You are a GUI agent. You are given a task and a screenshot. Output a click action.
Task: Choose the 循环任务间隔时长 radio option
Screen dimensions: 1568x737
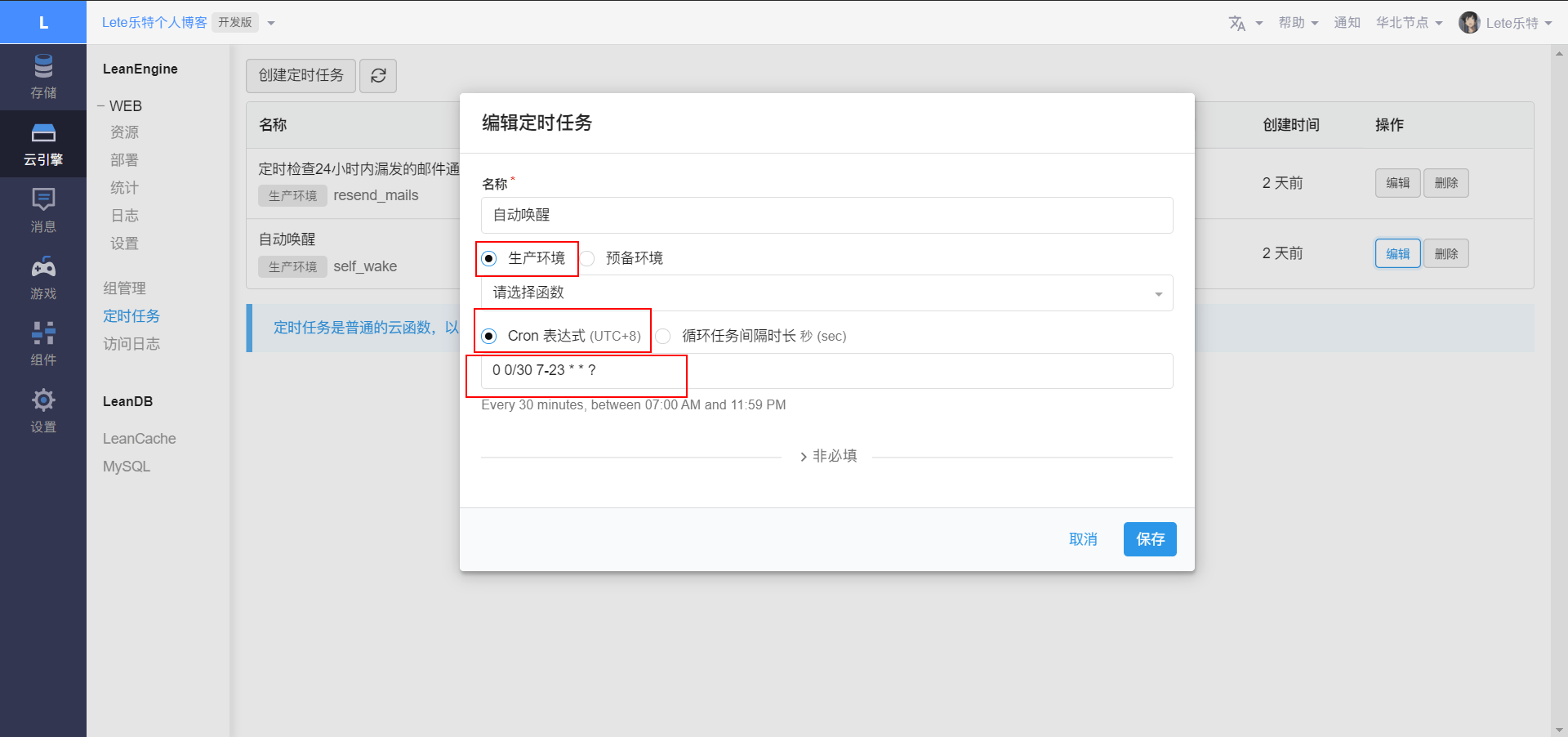coord(663,337)
